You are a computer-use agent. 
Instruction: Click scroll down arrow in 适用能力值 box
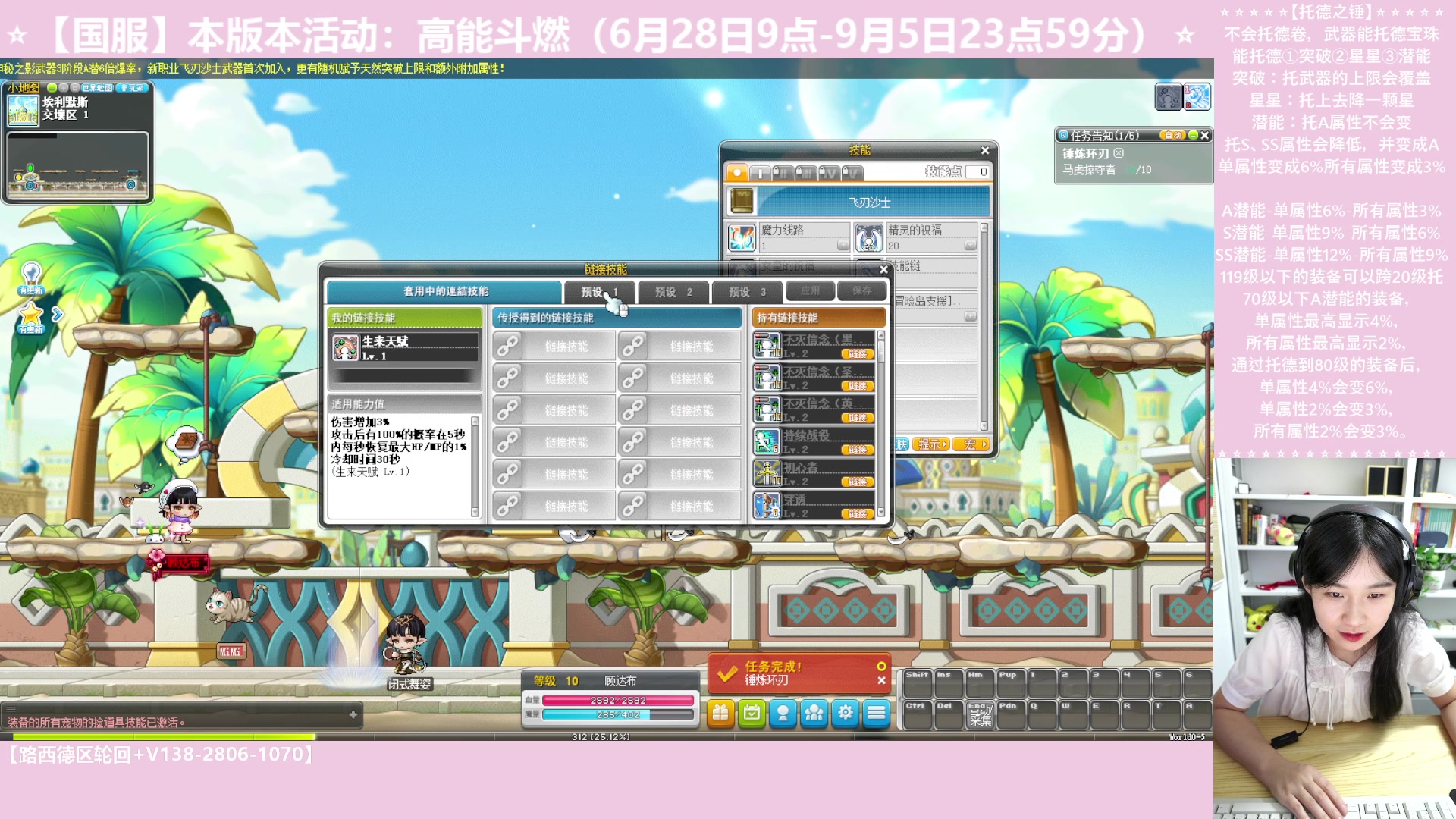pos(475,513)
